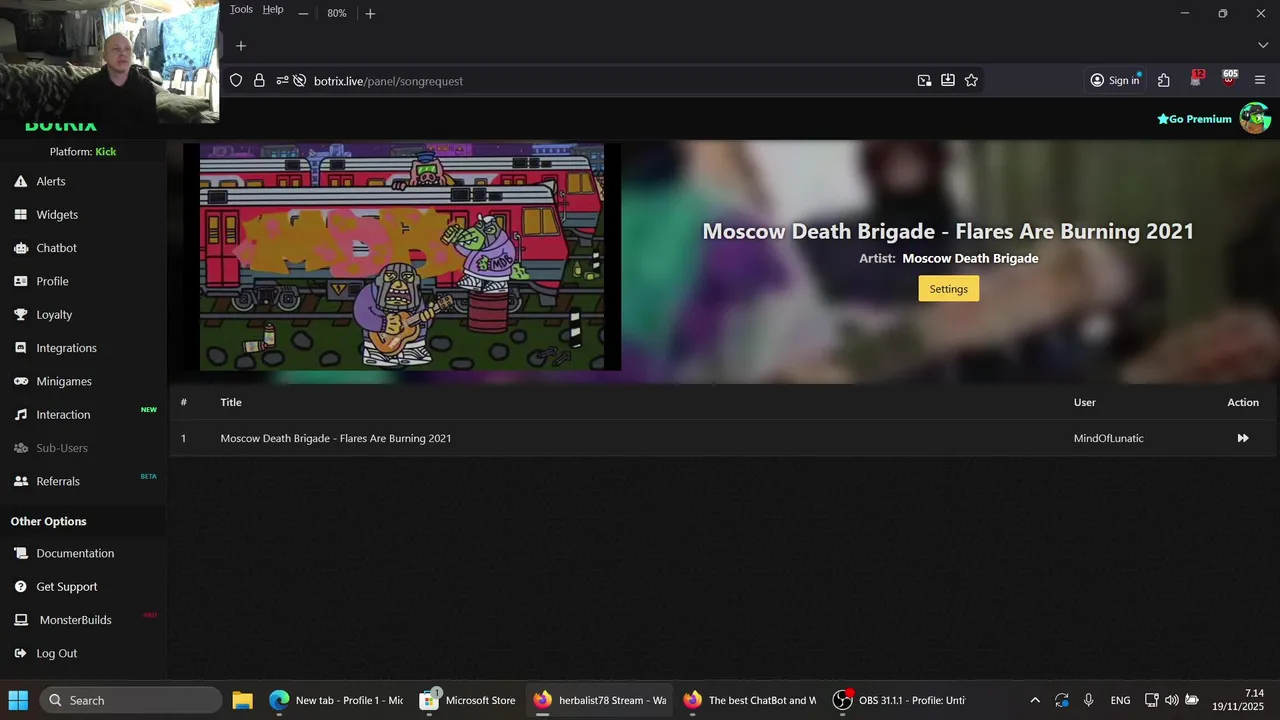Select the Chatbot robot icon
Screen dimensions: 1280x720
20,248
